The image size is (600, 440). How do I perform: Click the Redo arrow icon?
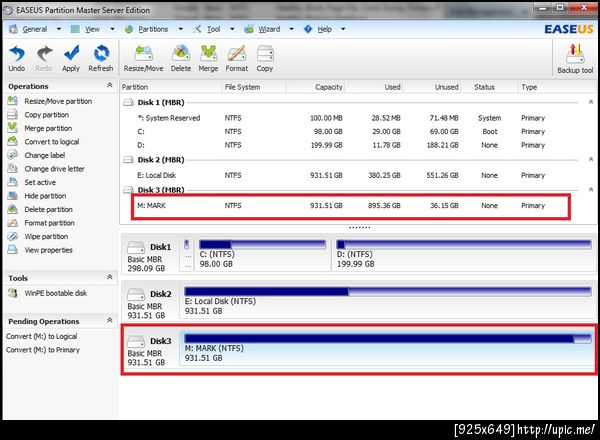click(44, 53)
